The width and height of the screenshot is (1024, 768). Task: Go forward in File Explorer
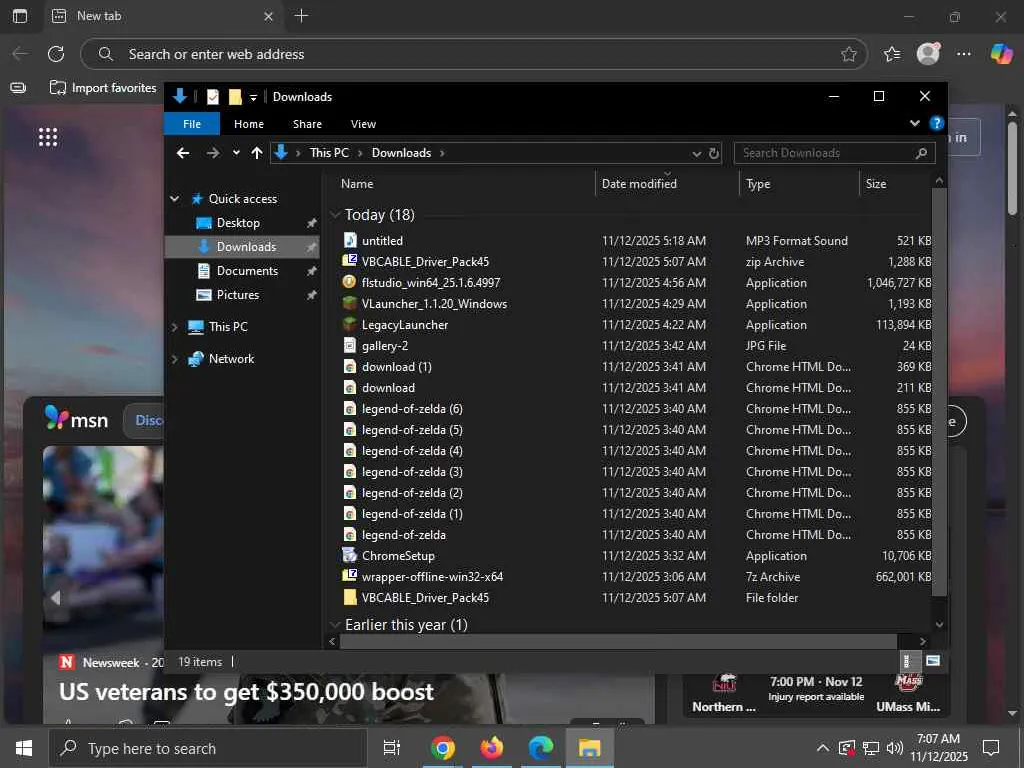tap(213, 153)
